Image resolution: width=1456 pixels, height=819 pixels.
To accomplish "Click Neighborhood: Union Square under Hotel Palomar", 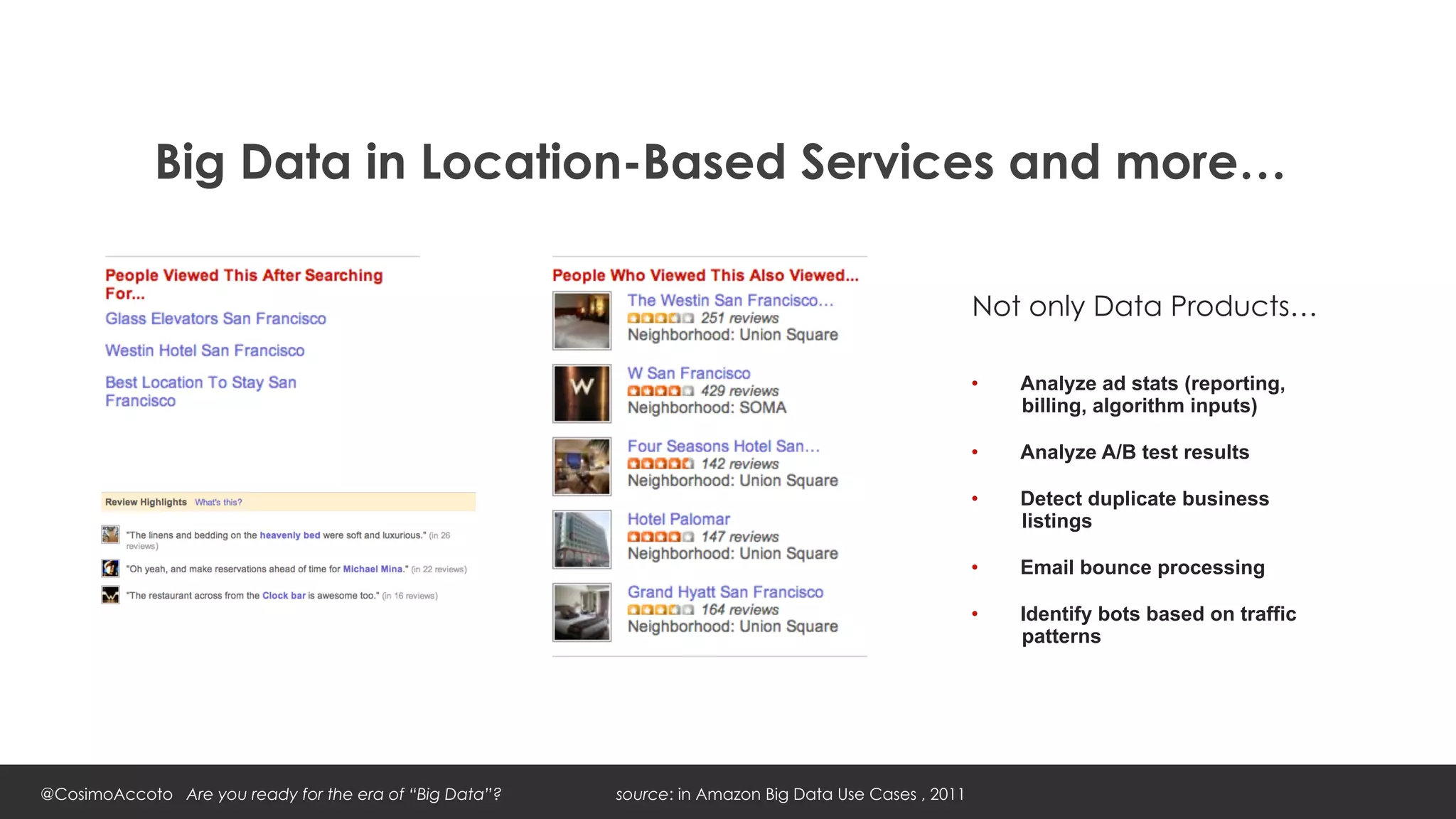I will pos(732,554).
